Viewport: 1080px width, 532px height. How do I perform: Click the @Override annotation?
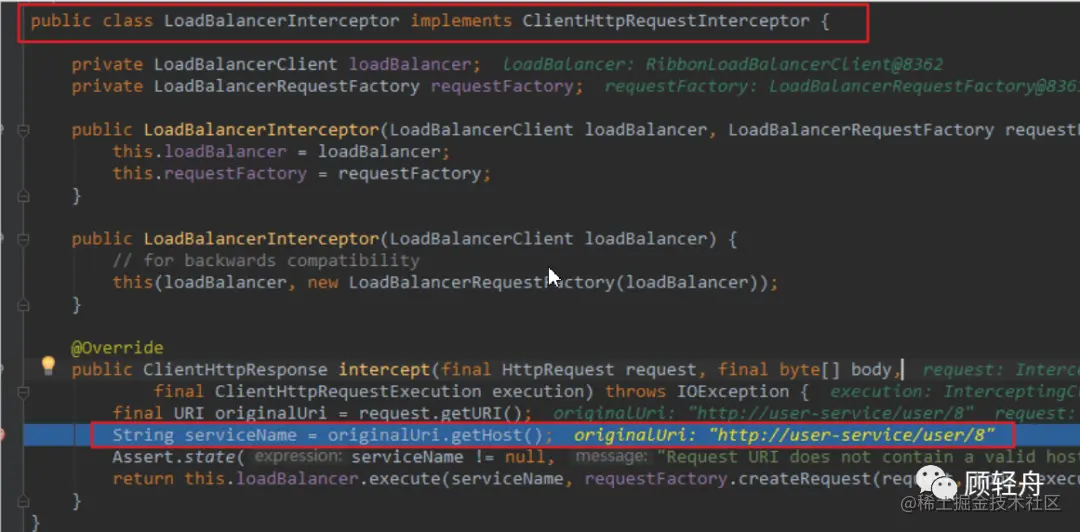pos(117,348)
